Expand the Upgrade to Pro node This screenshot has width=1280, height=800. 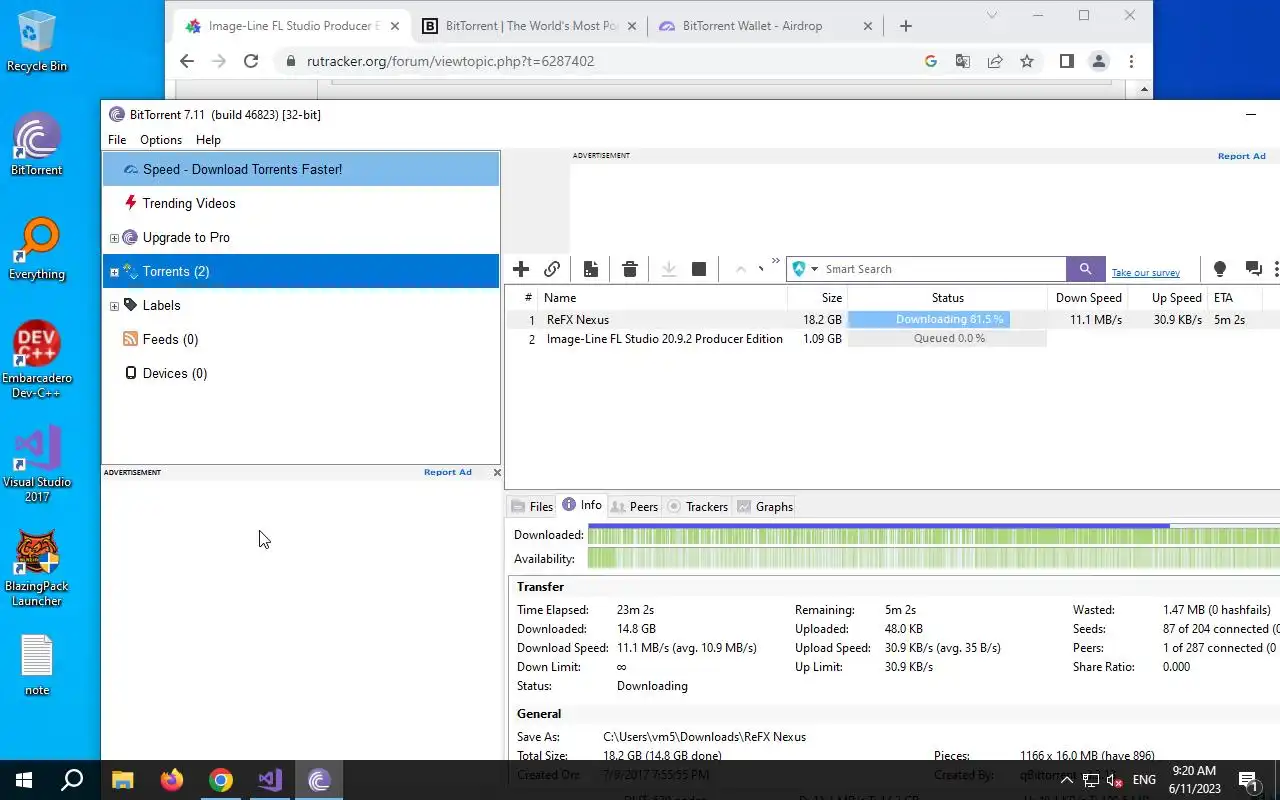coord(114,238)
